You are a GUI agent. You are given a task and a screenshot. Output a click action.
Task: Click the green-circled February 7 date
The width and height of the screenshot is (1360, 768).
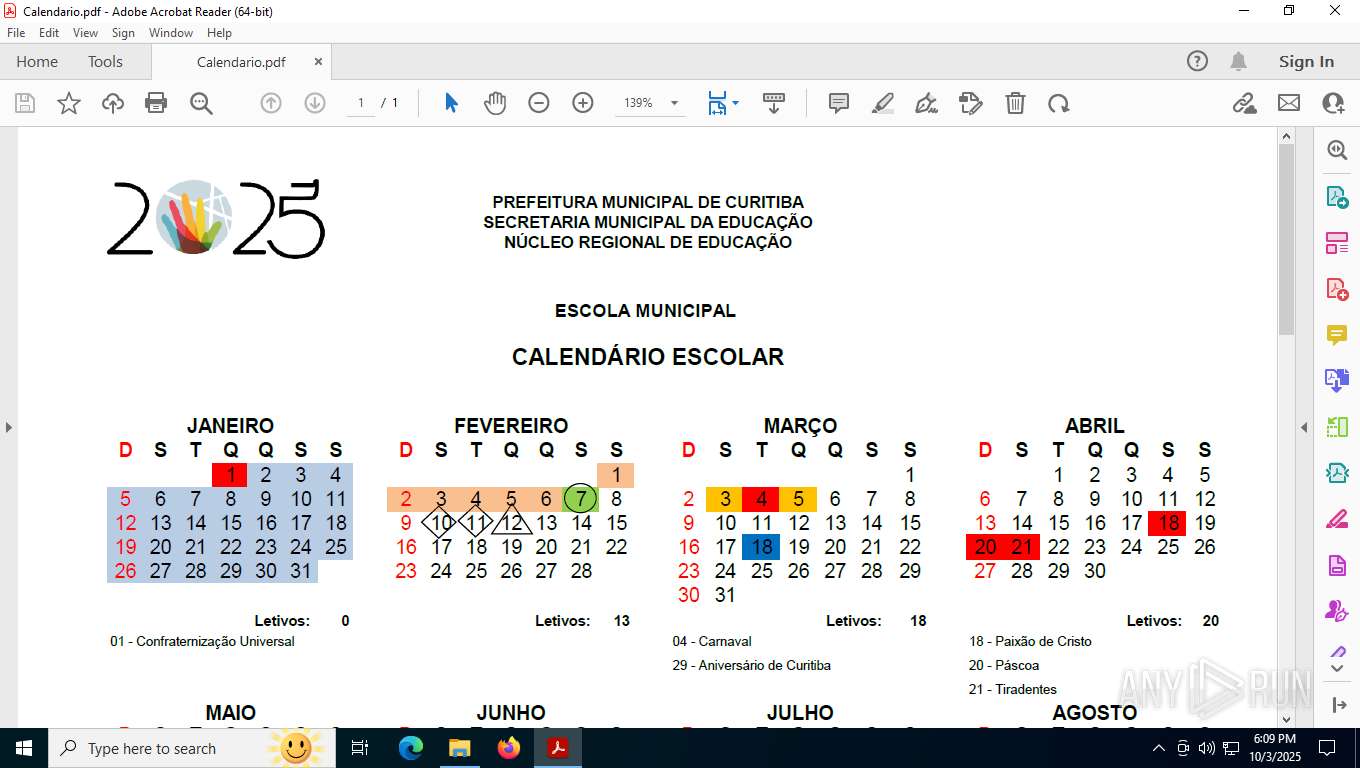[x=581, y=498]
